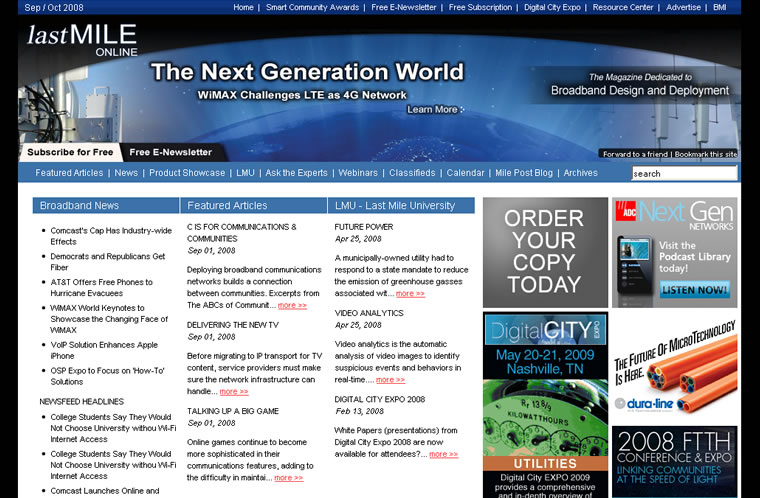Click dura-line MicroTechnology ad
Viewport: 760px width, 498px height.
point(674,366)
